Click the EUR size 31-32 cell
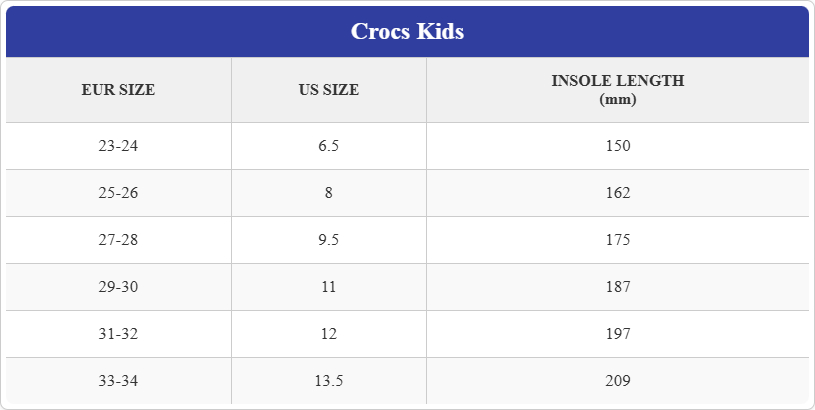This screenshot has width=815, height=410. pos(118,334)
